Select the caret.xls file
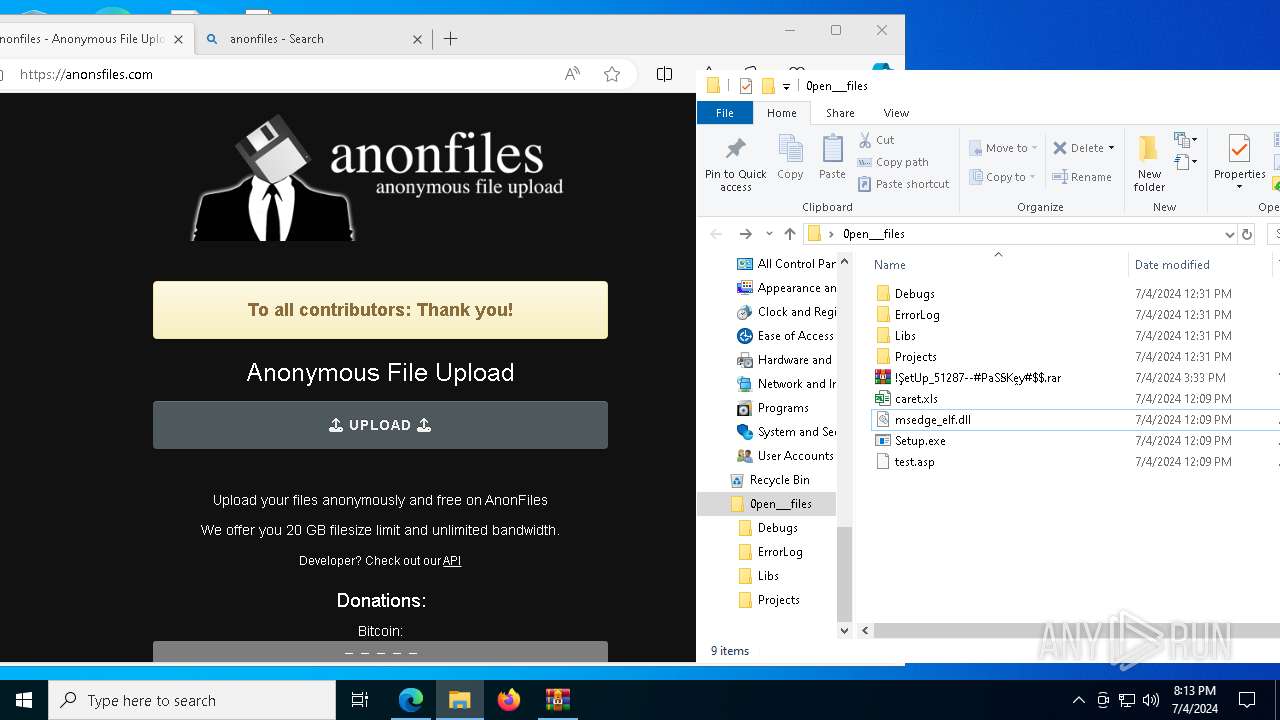This screenshot has height=720, width=1280. point(915,399)
